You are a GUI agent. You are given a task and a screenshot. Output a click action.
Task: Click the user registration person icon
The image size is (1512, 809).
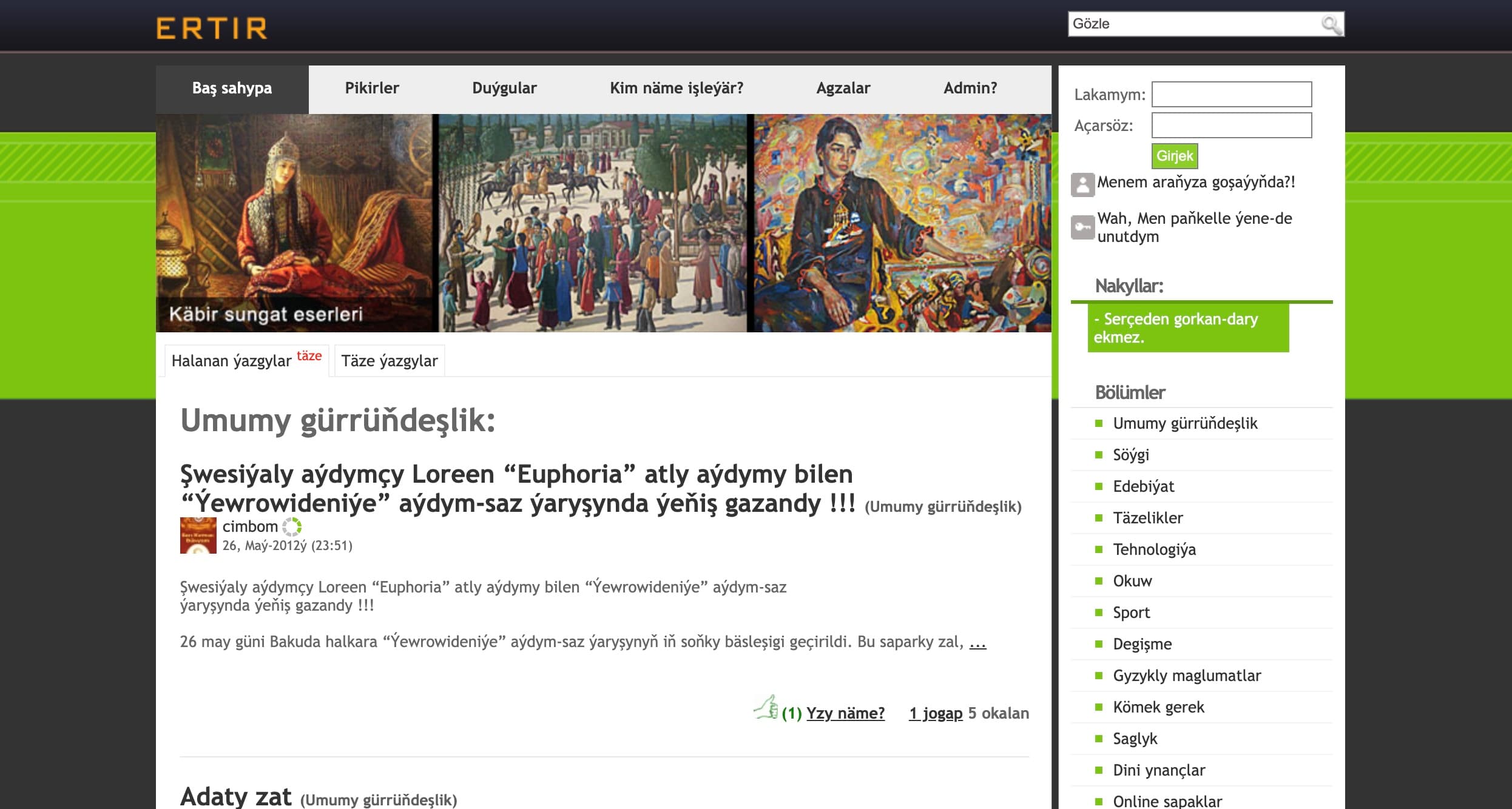click(x=1083, y=184)
